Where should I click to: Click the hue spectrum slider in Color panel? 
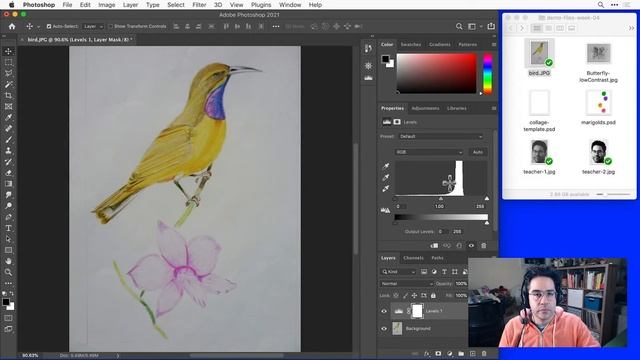click(x=487, y=73)
